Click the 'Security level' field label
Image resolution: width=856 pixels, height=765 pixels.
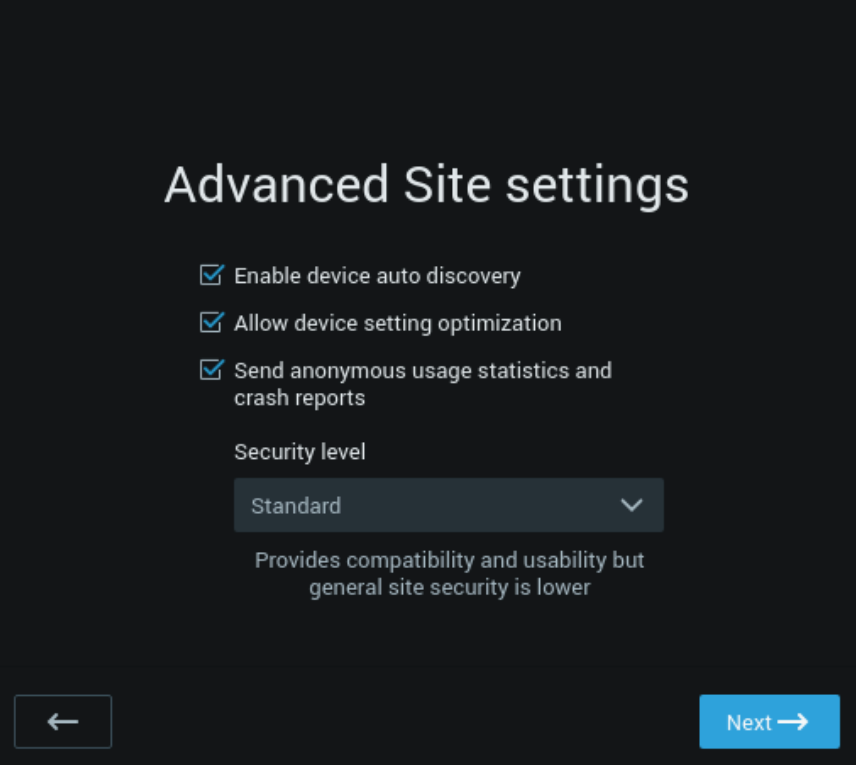click(300, 452)
